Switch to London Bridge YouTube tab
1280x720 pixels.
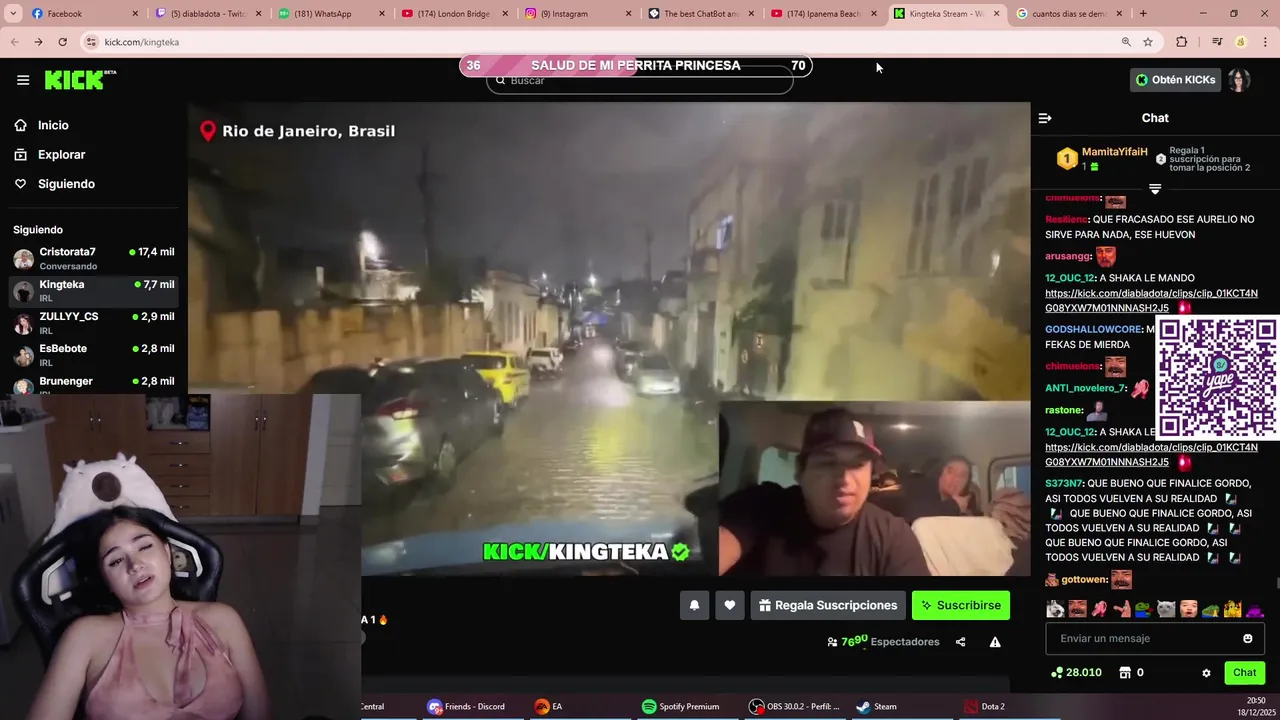[455, 14]
